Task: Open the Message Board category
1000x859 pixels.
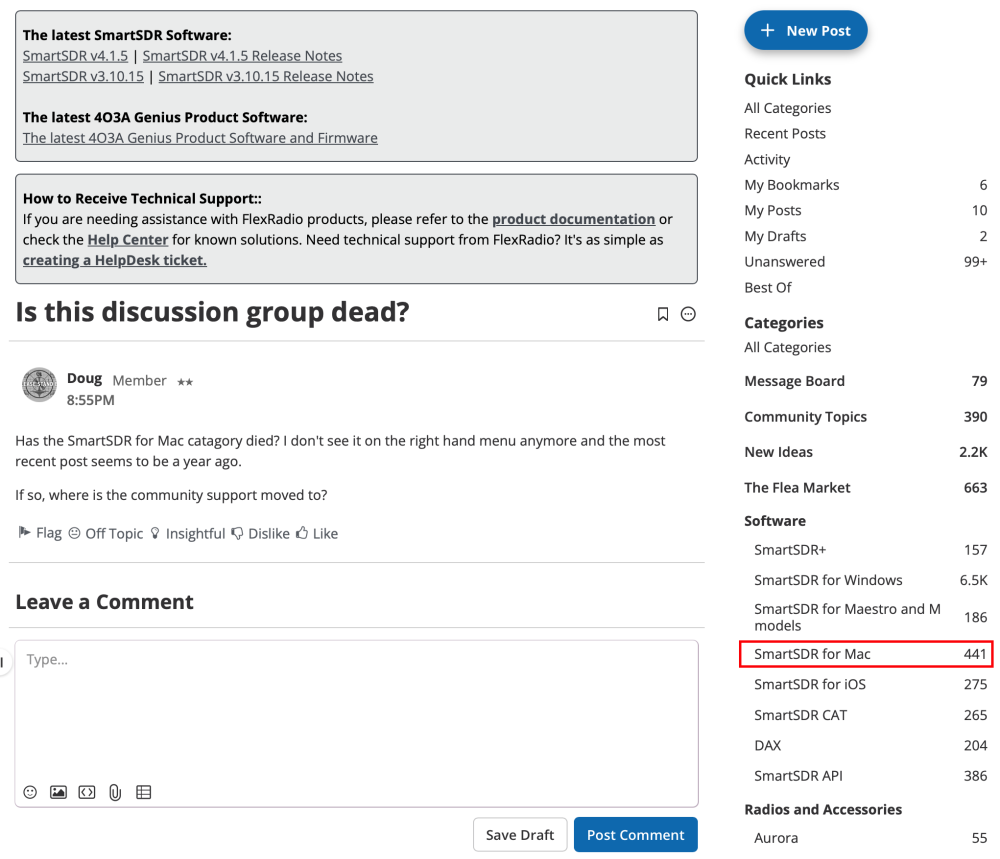Action: (865, 381)
